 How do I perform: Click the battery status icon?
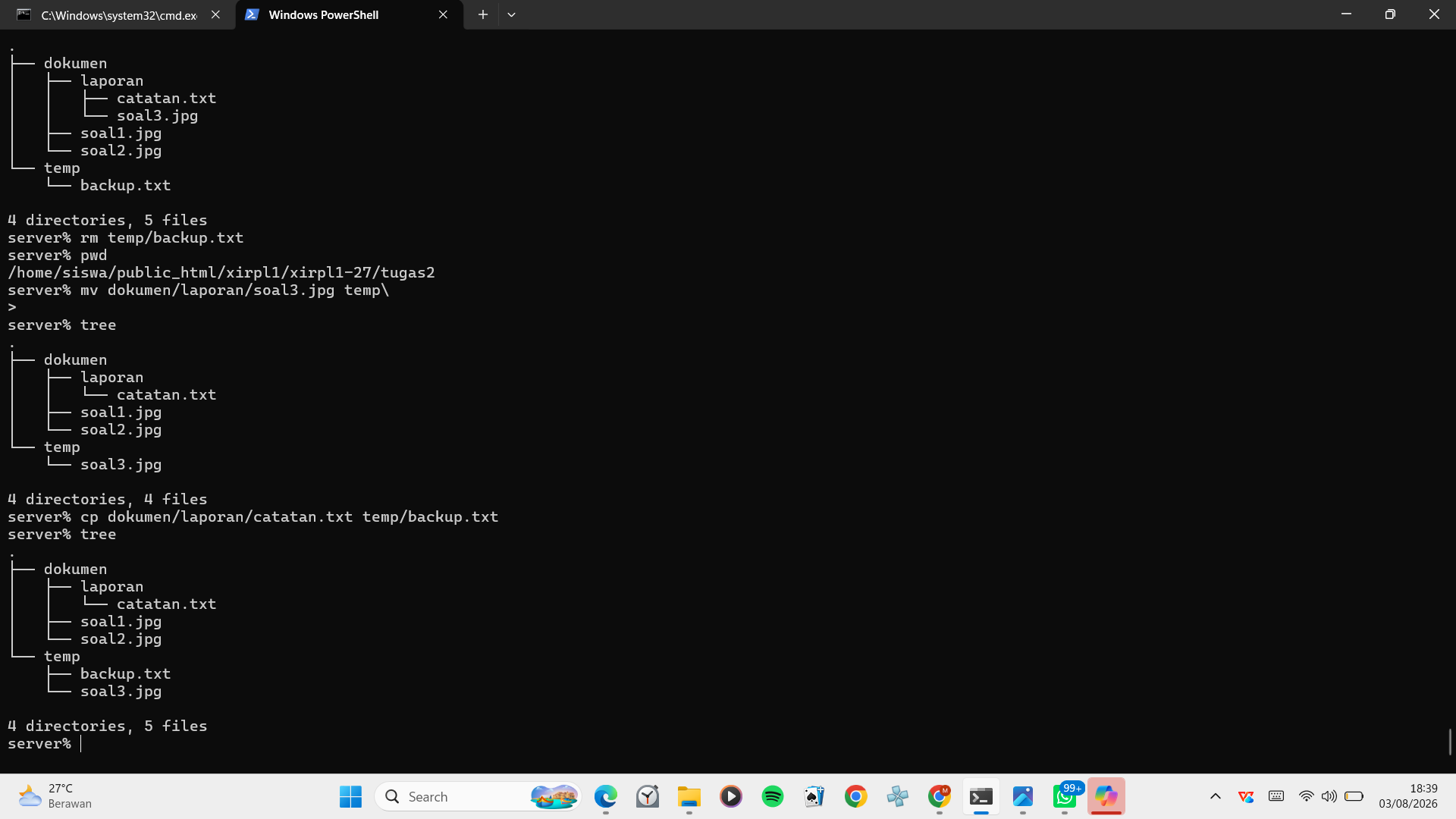tap(1354, 796)
